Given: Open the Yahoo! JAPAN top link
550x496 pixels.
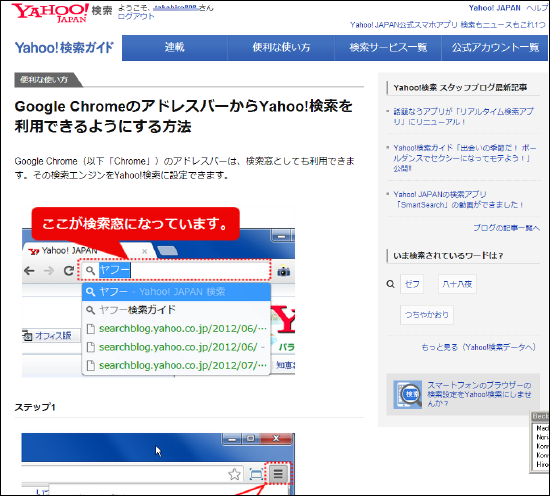Looking at the screenshot, I should (495, 8).
